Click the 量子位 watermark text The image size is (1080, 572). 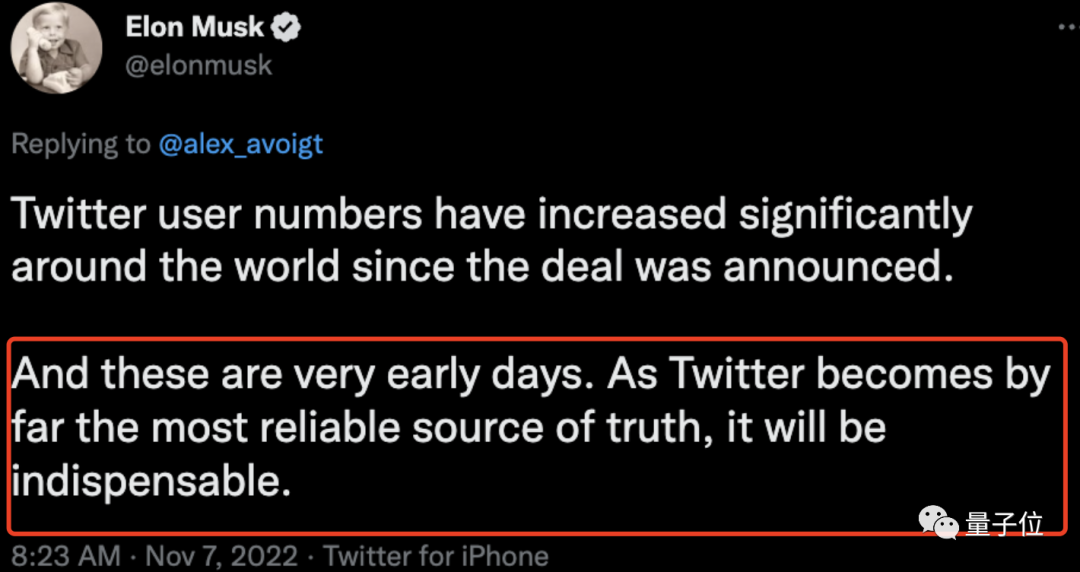[x=1004, y=524]
